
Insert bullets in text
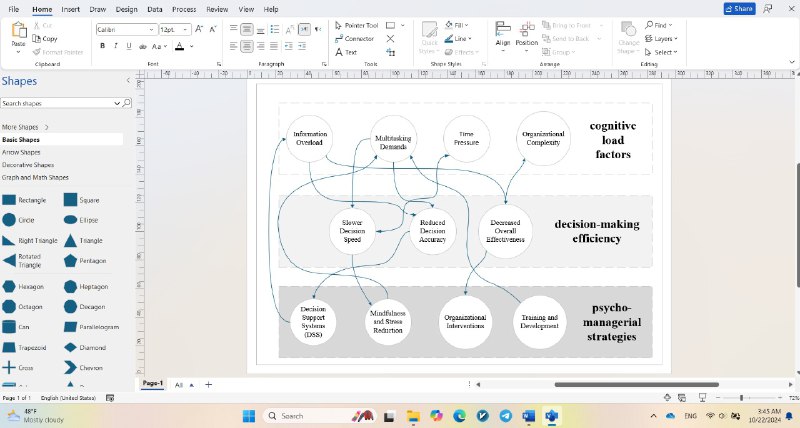pyautogui.click(x=274, y=29)
